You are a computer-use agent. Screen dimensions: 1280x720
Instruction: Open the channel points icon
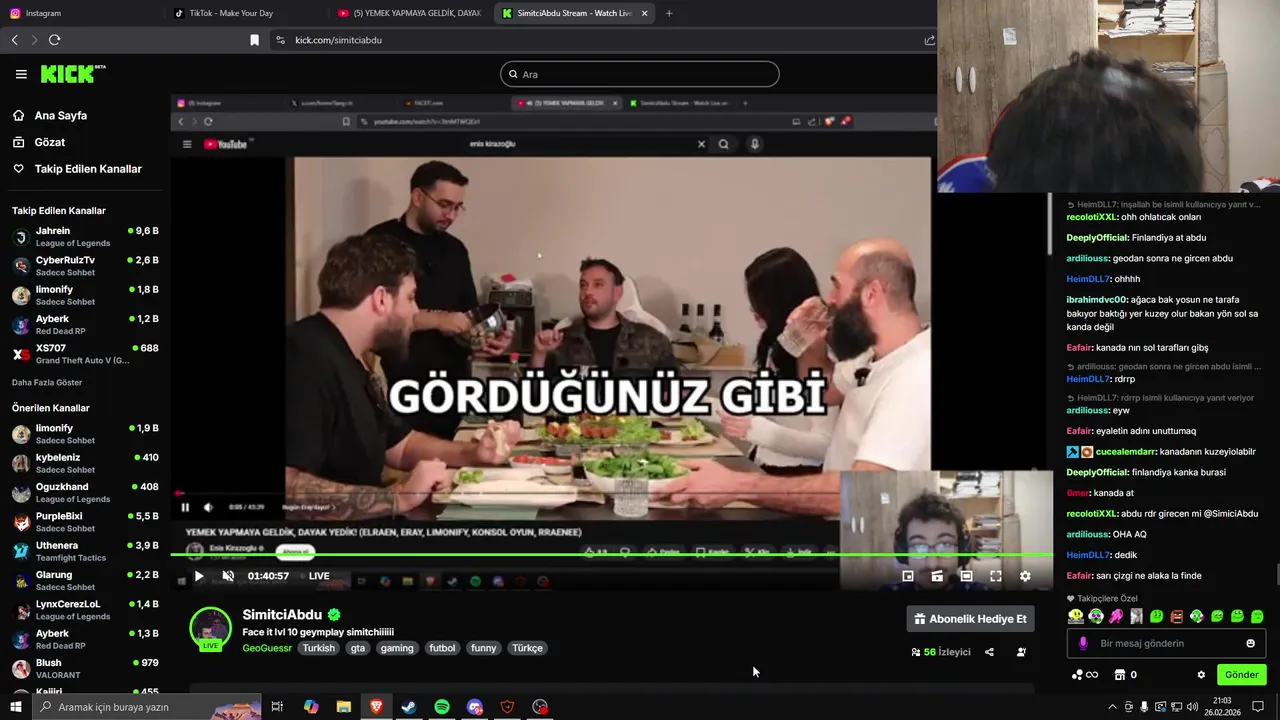[x=1084, y=675]
